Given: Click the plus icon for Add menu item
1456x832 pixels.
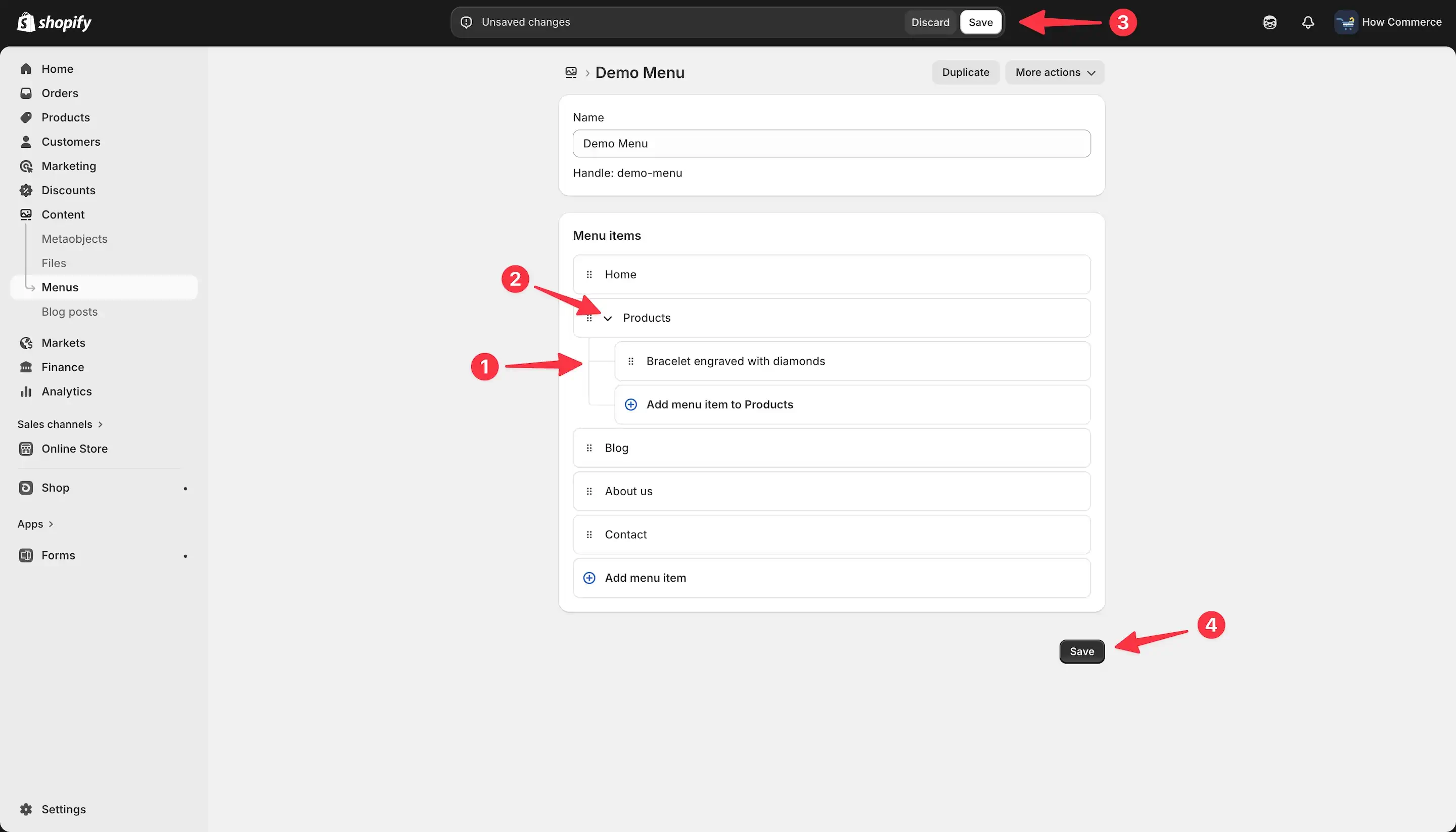Looking at the screenshot, I should click(x=589, y=578).
